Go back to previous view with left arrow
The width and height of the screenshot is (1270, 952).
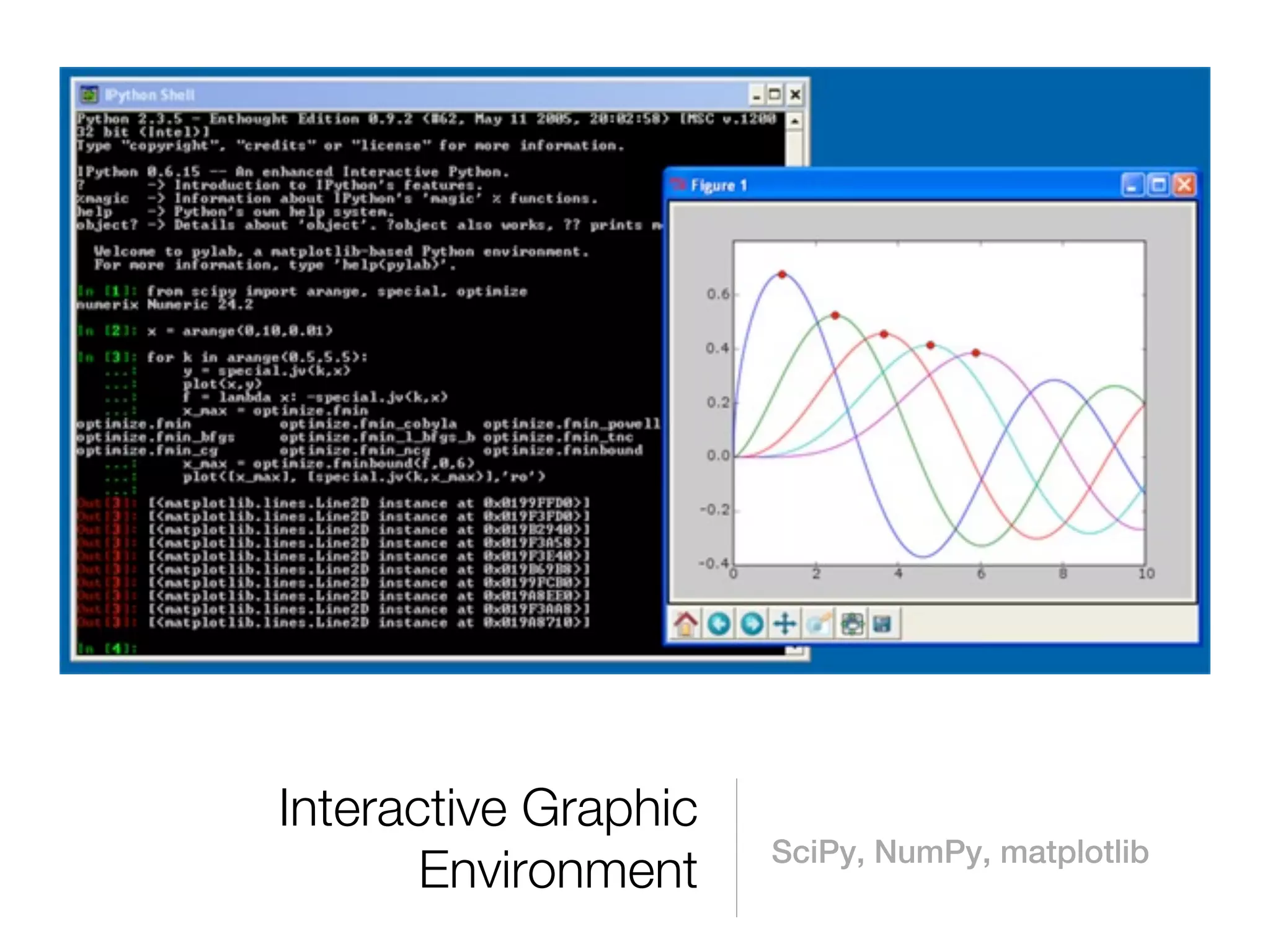click(x=719, y=624)
